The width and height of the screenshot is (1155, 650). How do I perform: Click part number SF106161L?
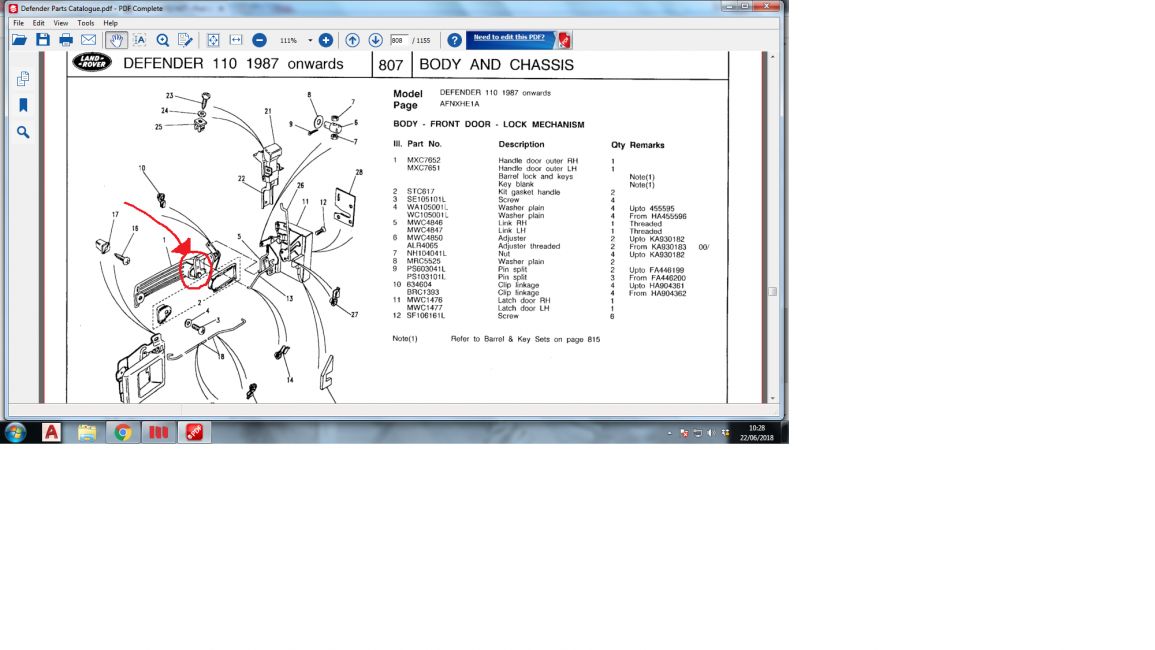[x=426, y=315]
